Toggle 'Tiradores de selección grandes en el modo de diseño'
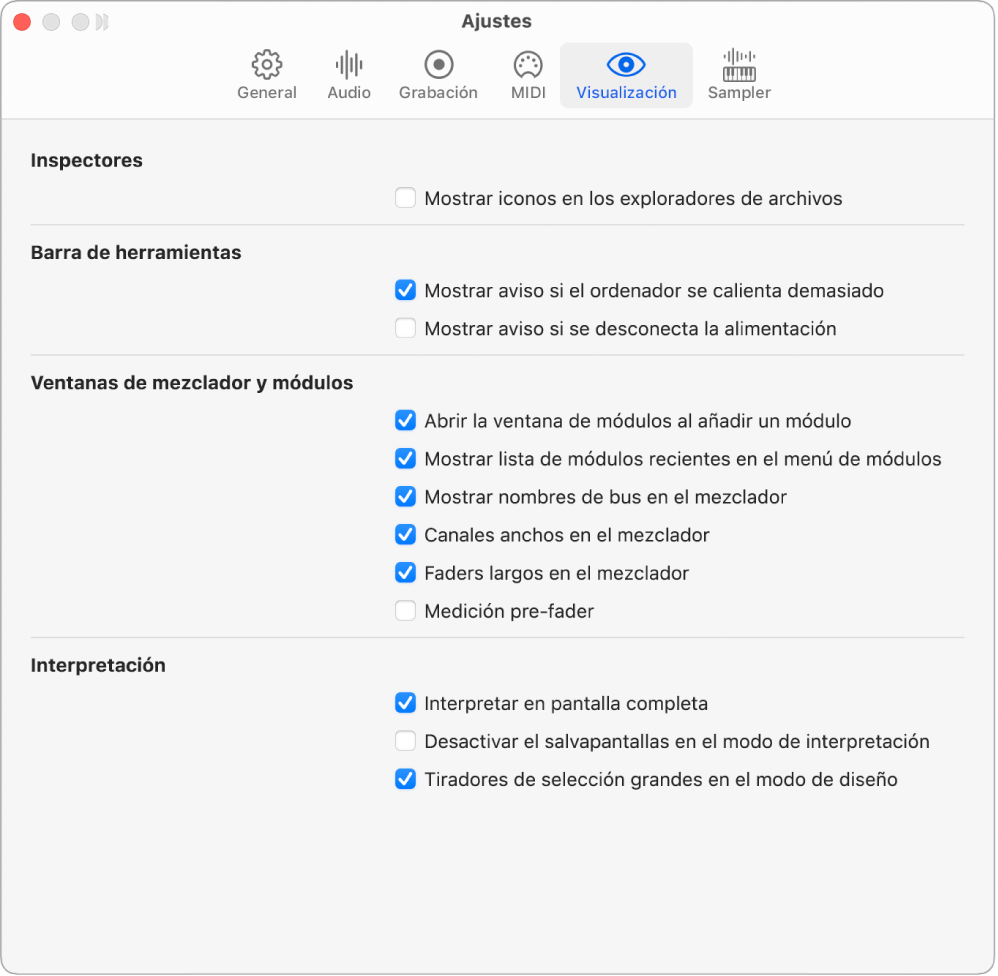 [x=405, y=779]
